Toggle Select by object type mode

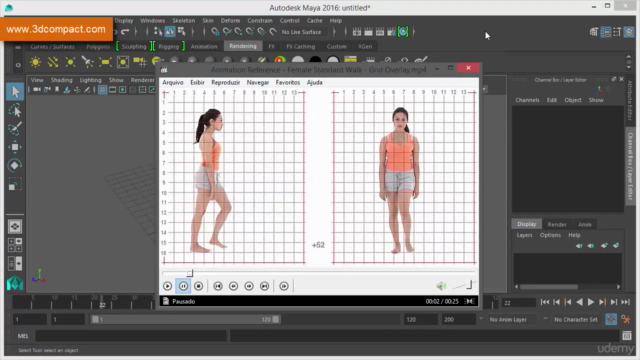coord(170,31)
